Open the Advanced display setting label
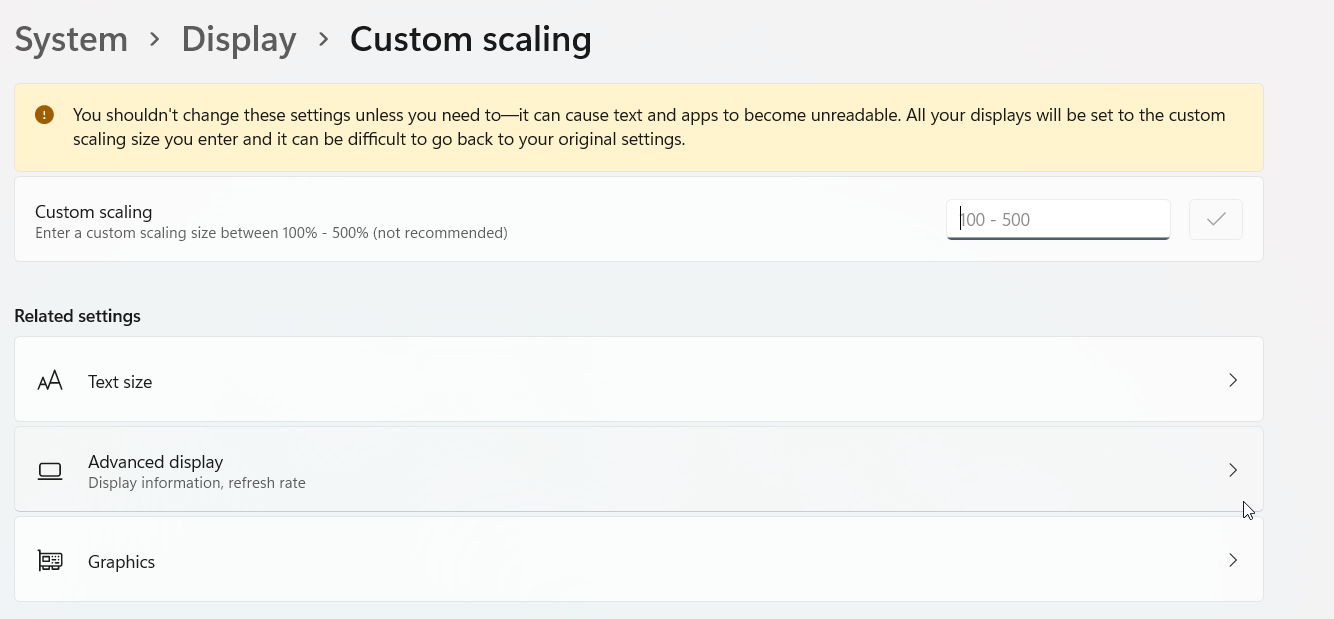Viewport: 1334px width, 619px height. coord(155,462)
